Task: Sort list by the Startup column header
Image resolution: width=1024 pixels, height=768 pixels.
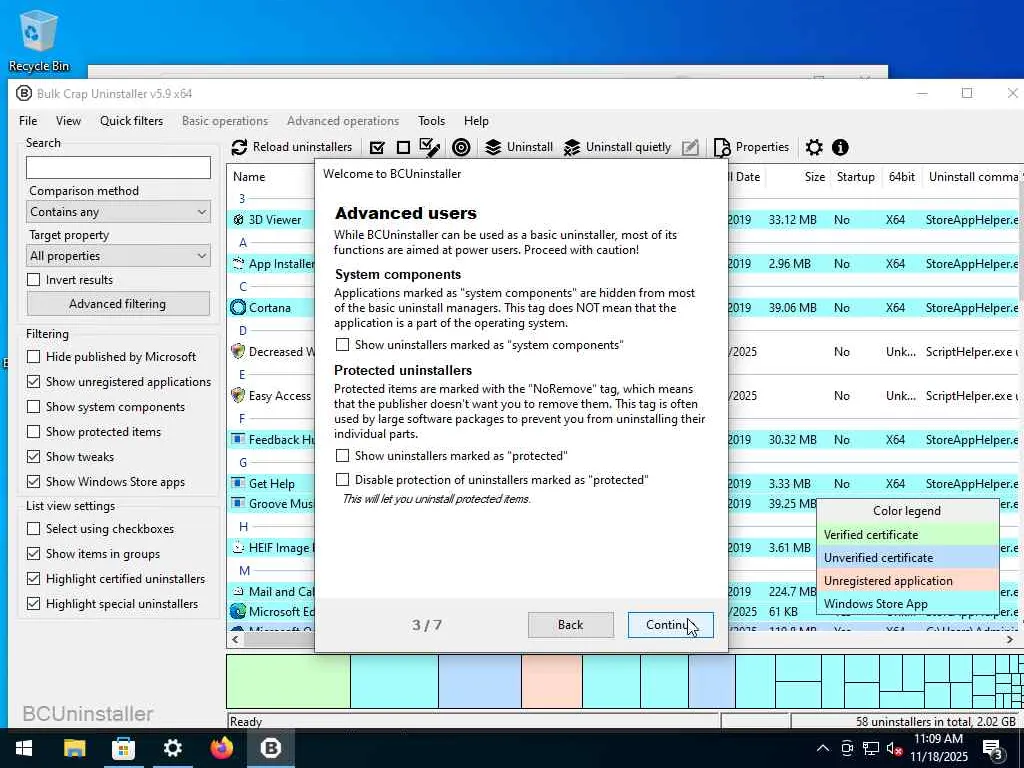Action: click(856, 177)
